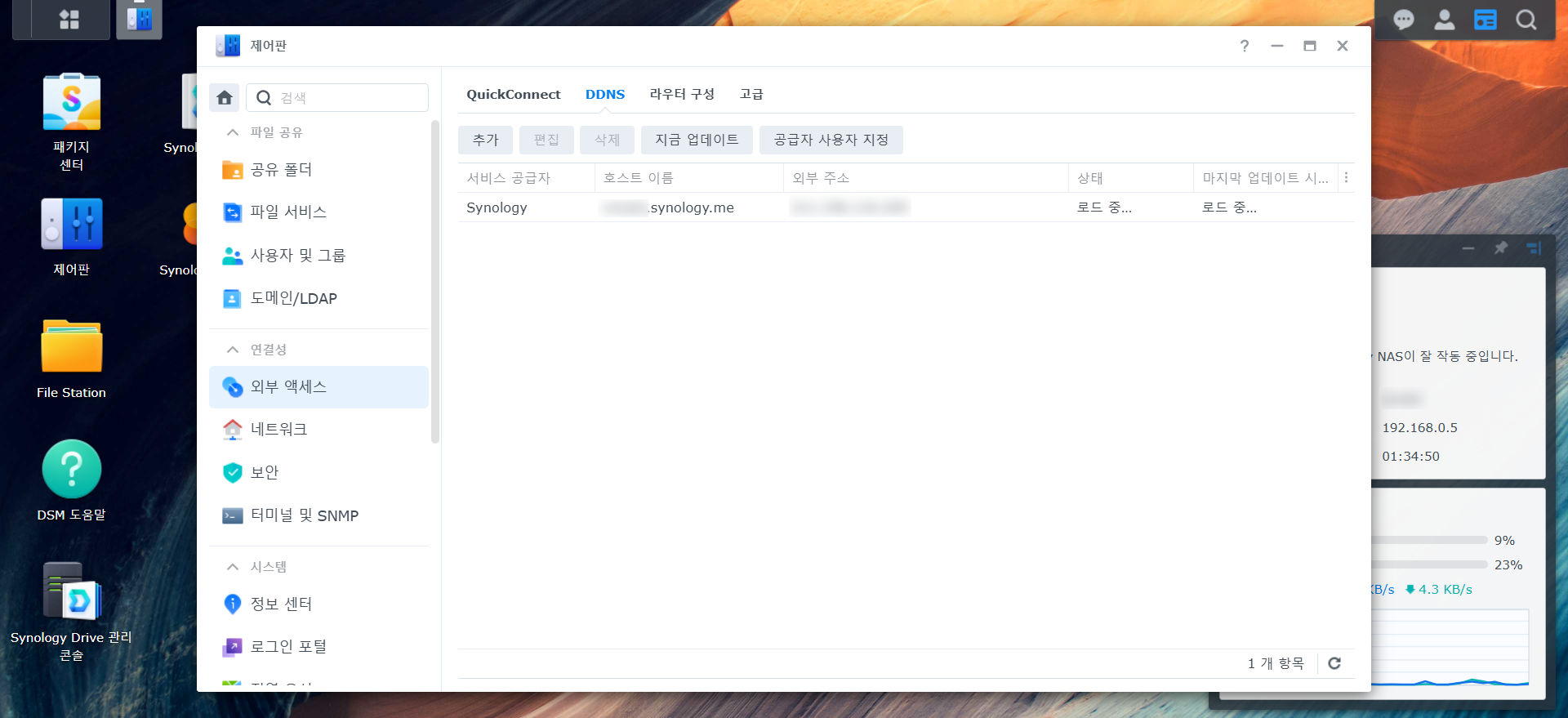Click the 삭제 button

pos(607,140)
